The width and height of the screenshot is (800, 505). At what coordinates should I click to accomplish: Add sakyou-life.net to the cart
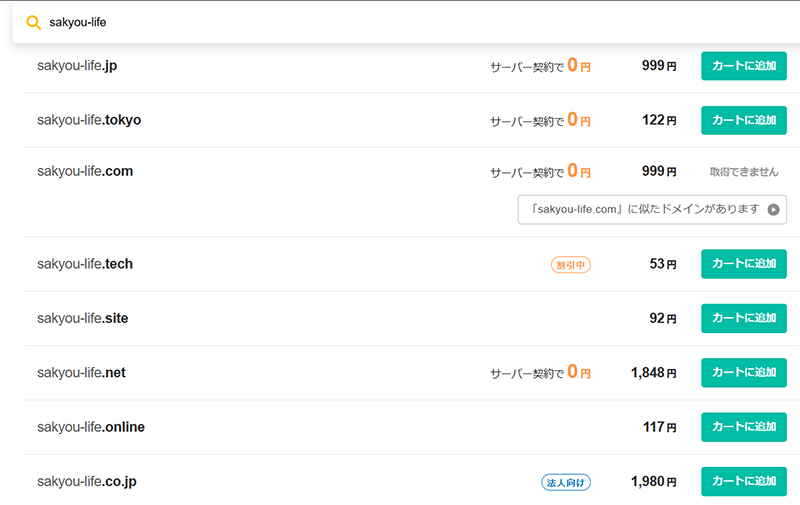tap(743, 372)
